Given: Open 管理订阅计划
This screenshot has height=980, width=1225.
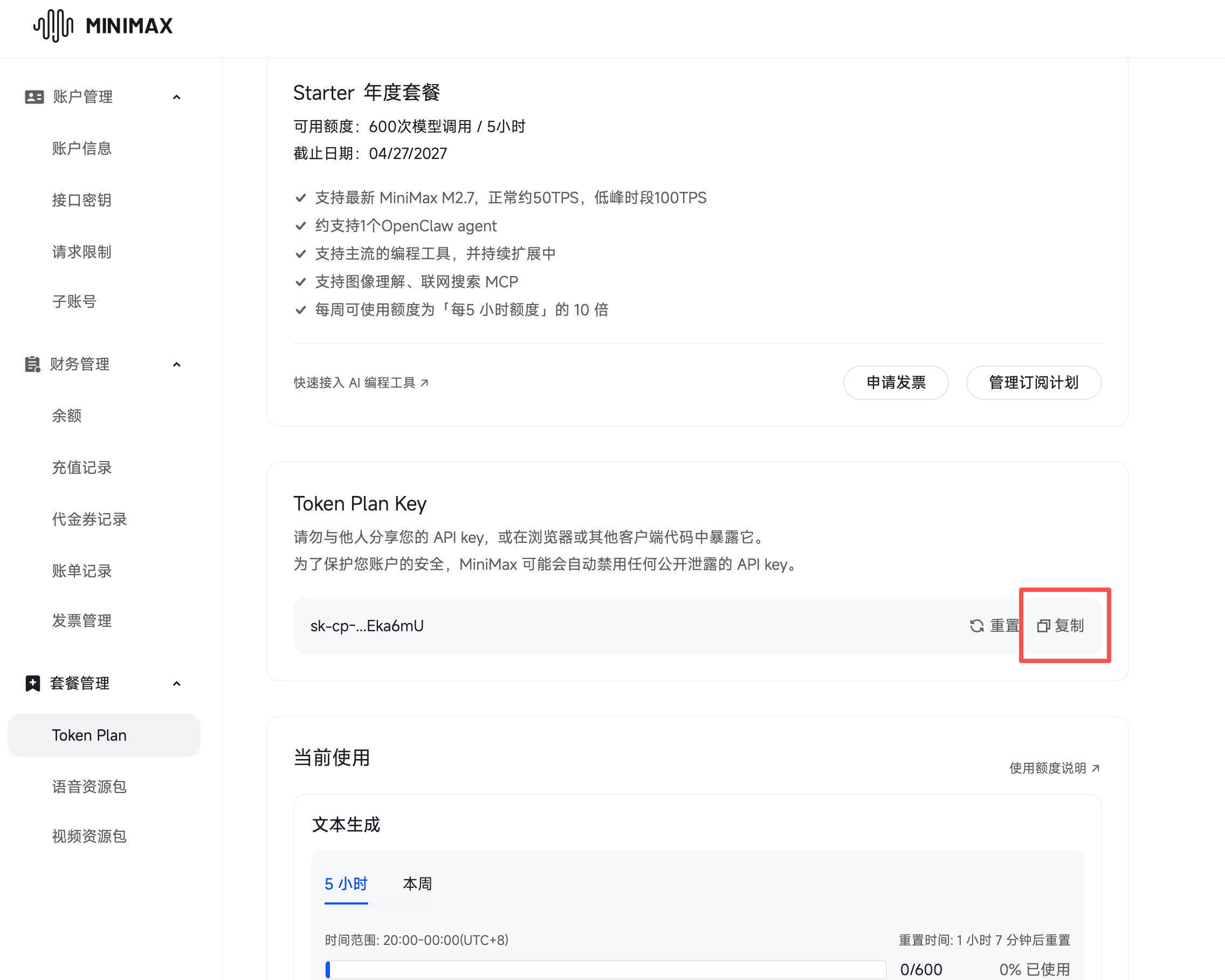Looking at the screenshot, I should coord(1034,382).
